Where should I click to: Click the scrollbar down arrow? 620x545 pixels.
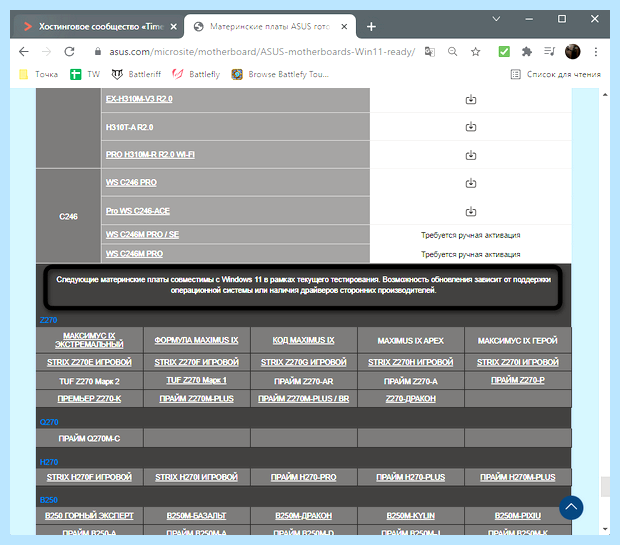click(x=605, y=529)
